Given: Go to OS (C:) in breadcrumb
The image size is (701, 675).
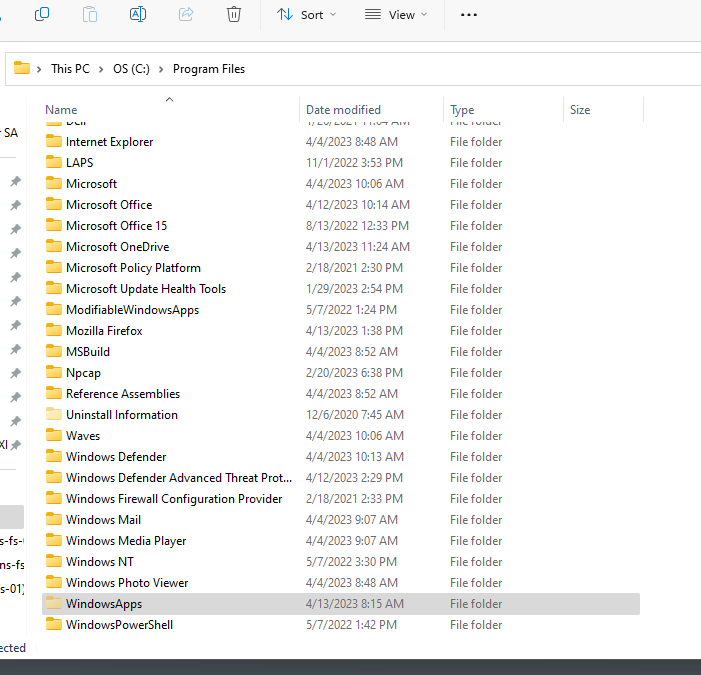Looking at the screenshot, I should [131, 69].
